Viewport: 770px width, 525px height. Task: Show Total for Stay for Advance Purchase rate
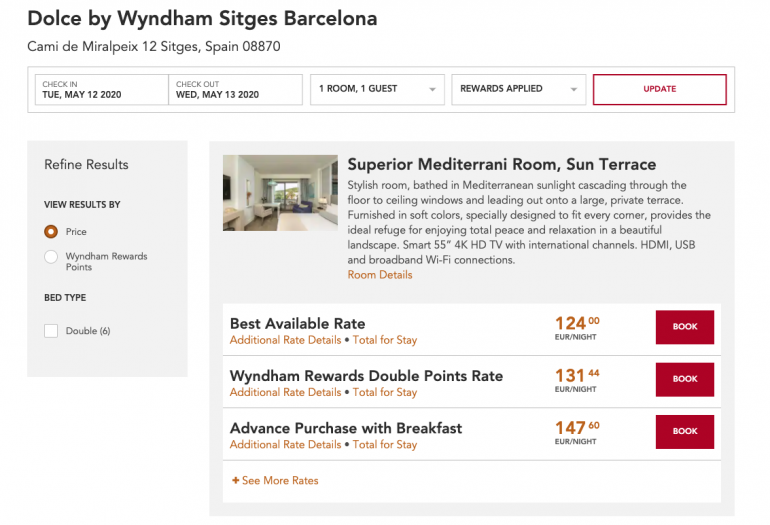click(385, 444)
